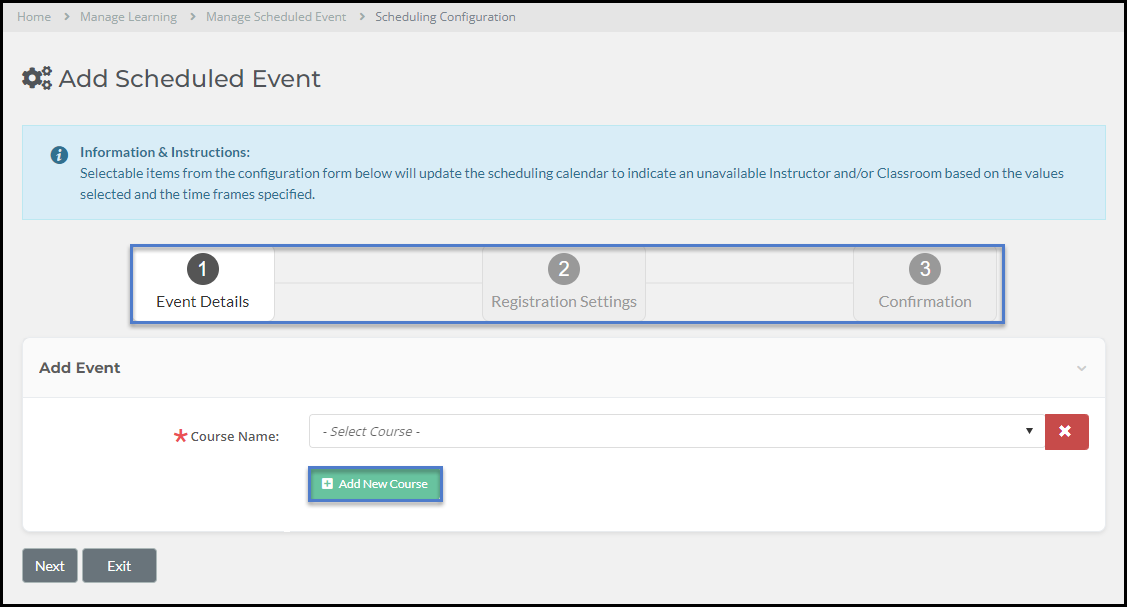Image resolution: width=1127 pixels, height=607 pixels.
Task: Open the Home breadcrumb link
Action: coord(34,16)
